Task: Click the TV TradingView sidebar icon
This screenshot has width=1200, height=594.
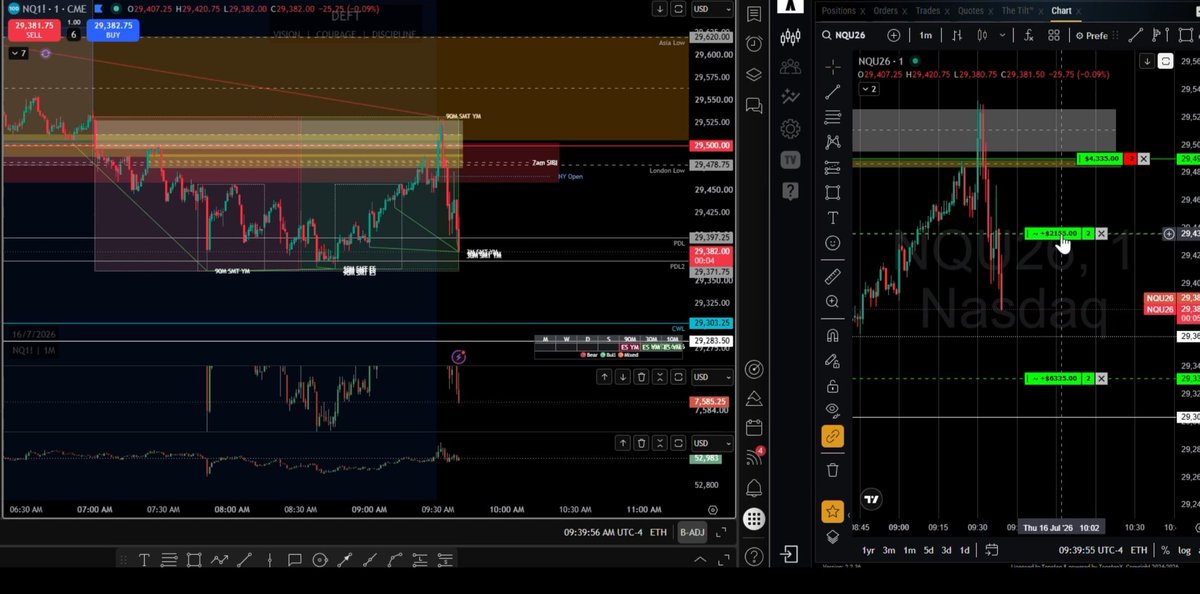Action: pyautogui.click(x=790, y=159)
